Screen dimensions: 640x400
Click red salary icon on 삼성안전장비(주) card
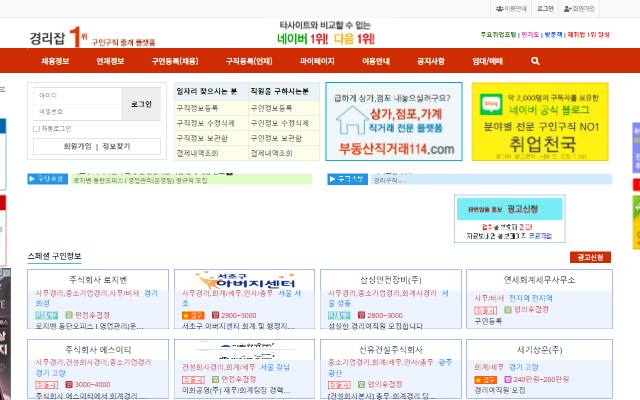pos(361,315)
